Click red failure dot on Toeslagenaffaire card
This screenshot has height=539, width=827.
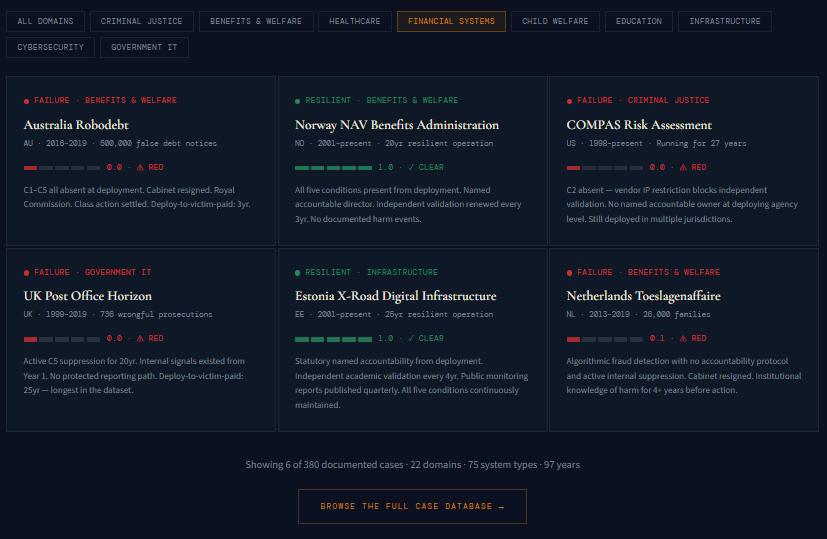pyautogui.click(x=569, y=273)
